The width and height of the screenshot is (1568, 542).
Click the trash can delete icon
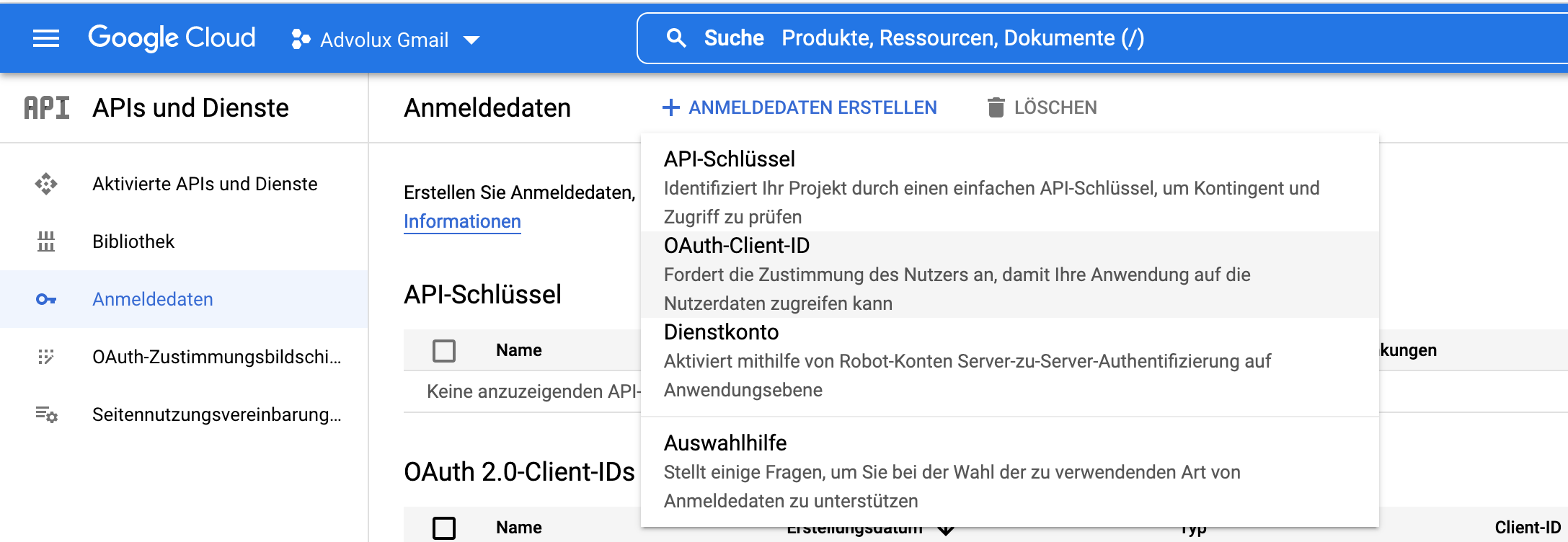coord(996,107)
